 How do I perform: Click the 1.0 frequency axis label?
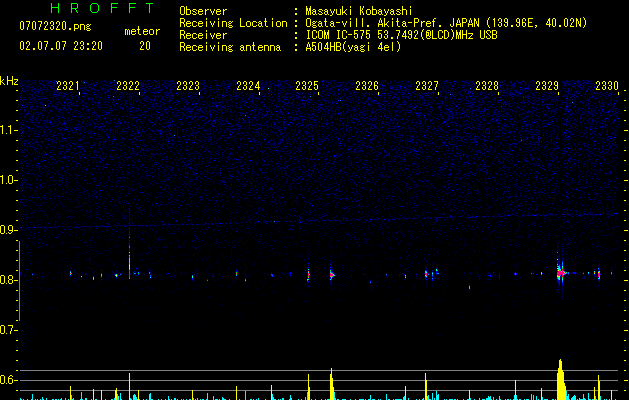(x=8, y=180)
